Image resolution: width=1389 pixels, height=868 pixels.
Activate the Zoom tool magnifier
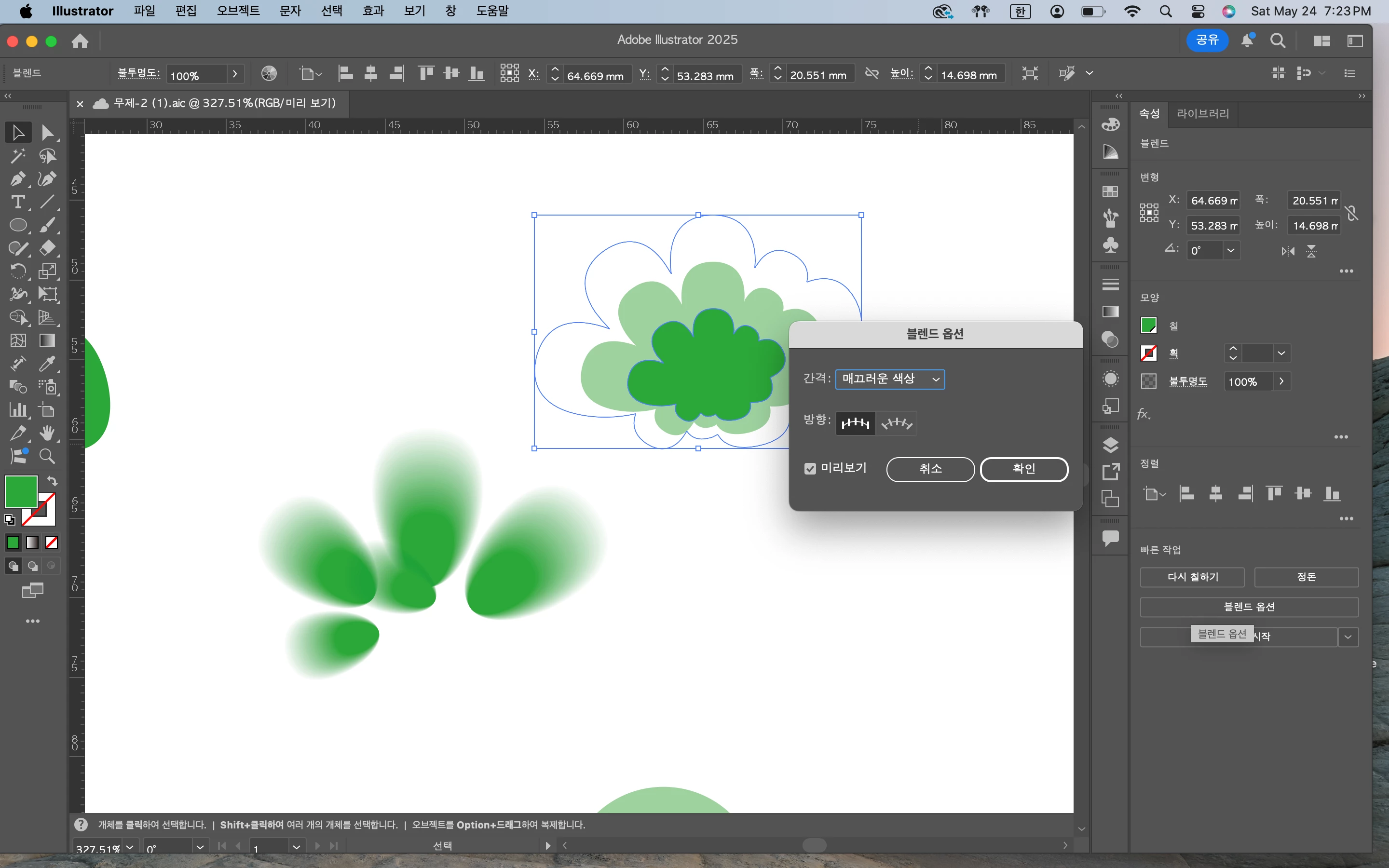pos(47,456)
